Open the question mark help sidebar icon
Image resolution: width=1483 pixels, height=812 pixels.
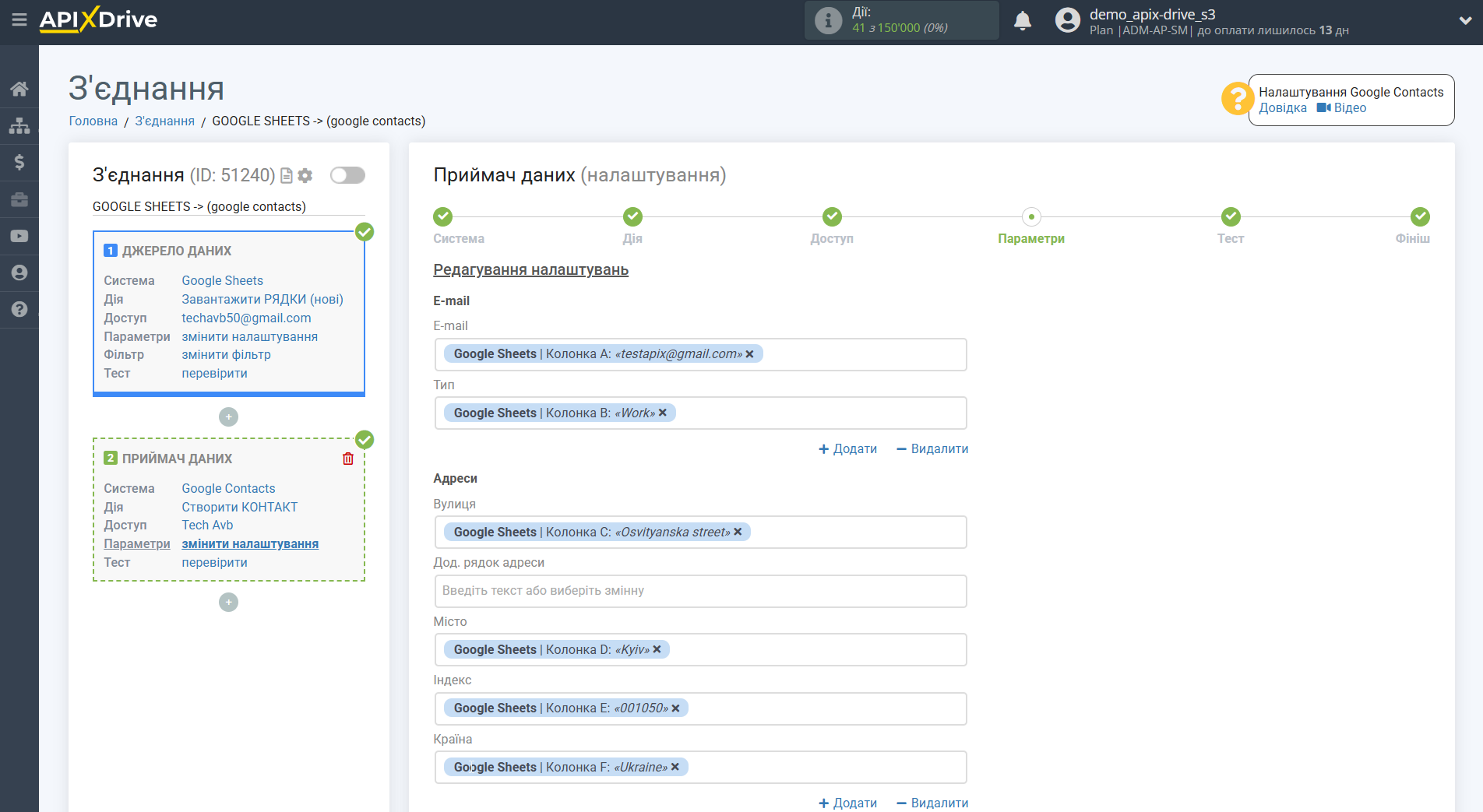click(19, 309)
